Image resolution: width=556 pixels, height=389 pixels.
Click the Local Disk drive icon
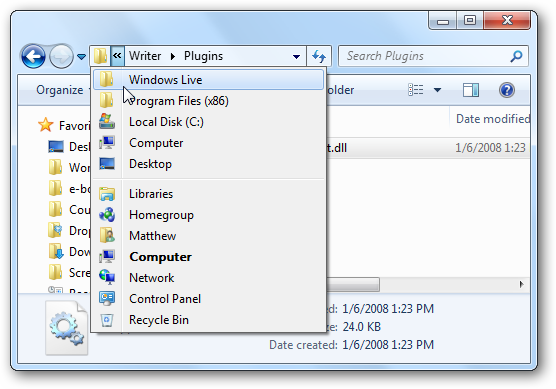(107, 121)
